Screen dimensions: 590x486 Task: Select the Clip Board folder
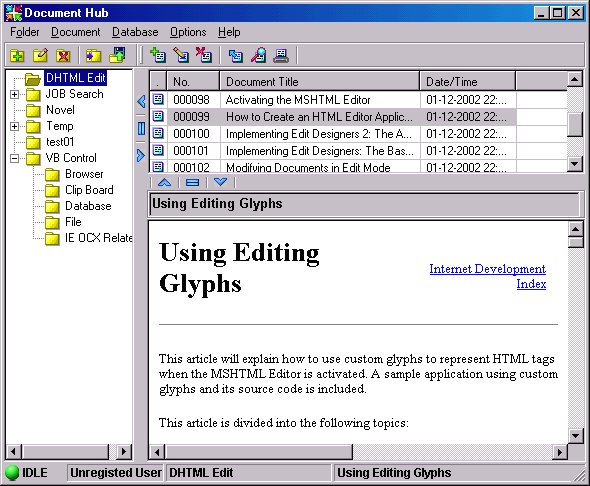[89, 190]
